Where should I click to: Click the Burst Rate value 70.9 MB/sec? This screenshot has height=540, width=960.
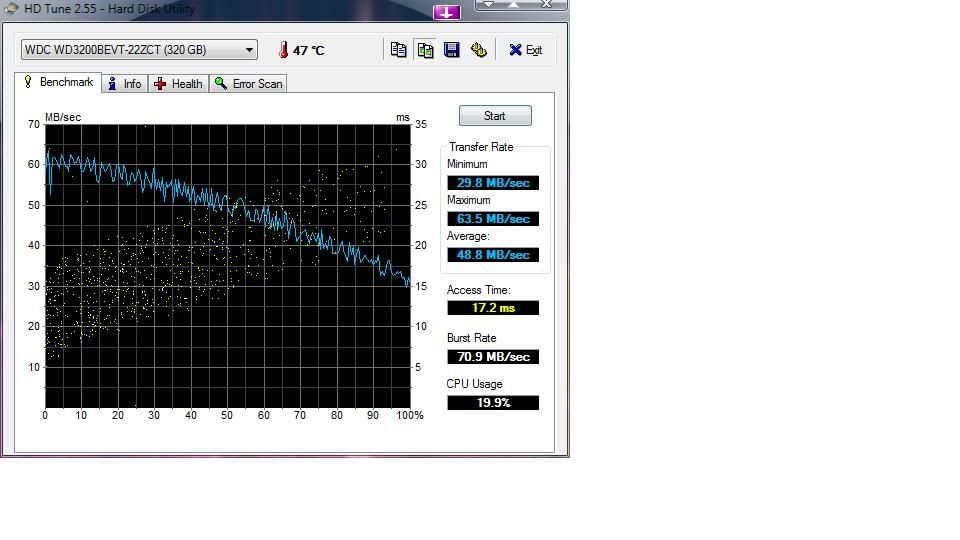[x=493, y=356]
